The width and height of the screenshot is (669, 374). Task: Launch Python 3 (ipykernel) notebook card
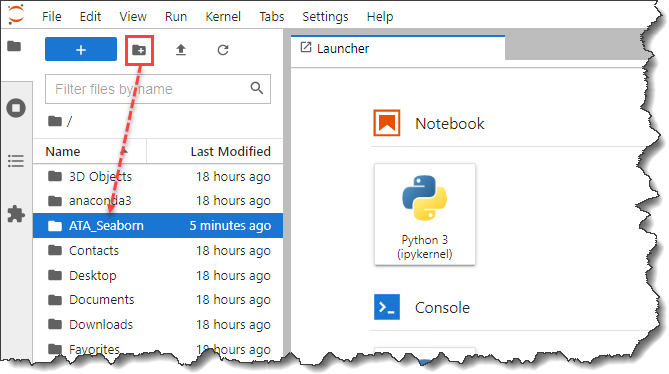coord(425,215)
